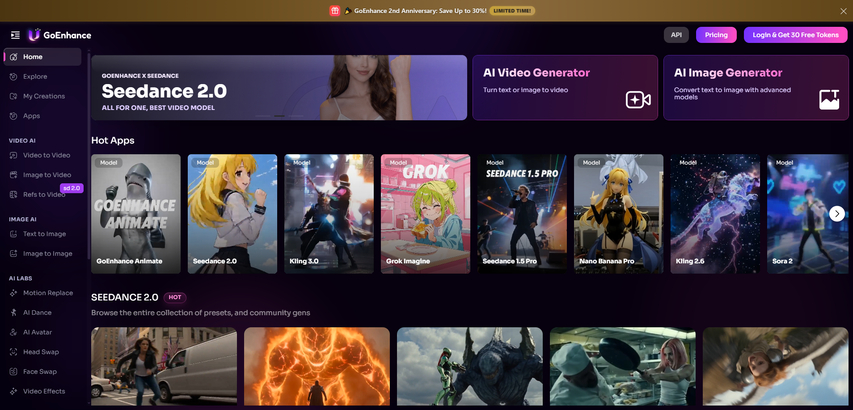Image resolution: width=853 pixels, height=410 pixels.
Task: Open the Explore menu item
Action: tap(42, 77)
